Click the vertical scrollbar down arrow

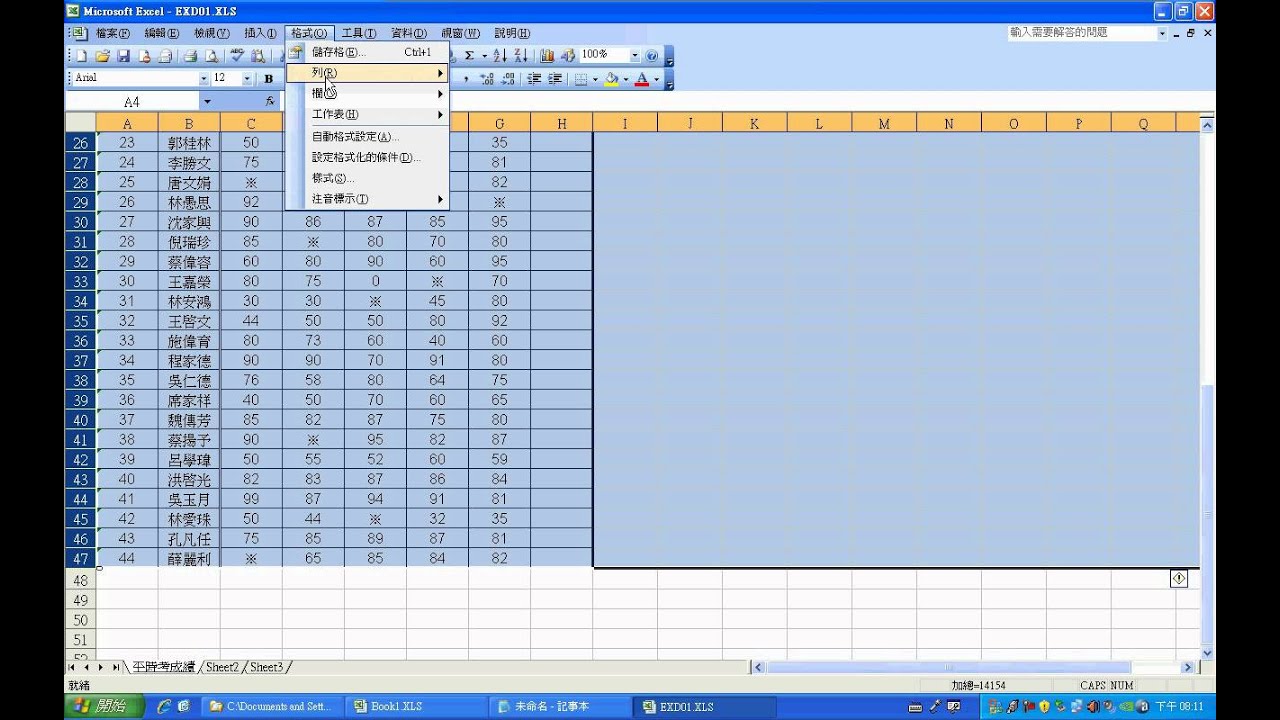(1207, 653)
